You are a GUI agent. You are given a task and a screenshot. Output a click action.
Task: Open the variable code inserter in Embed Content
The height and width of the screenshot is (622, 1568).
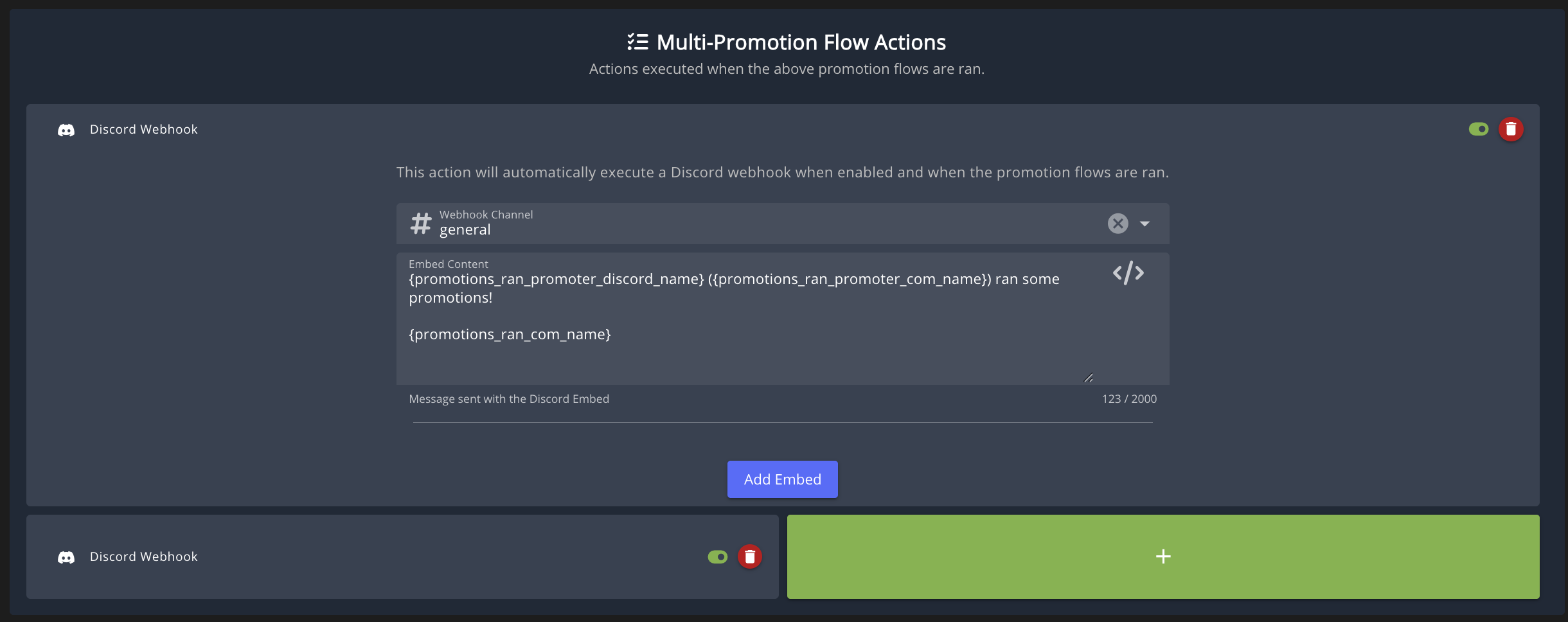(x=1128, y=273)
